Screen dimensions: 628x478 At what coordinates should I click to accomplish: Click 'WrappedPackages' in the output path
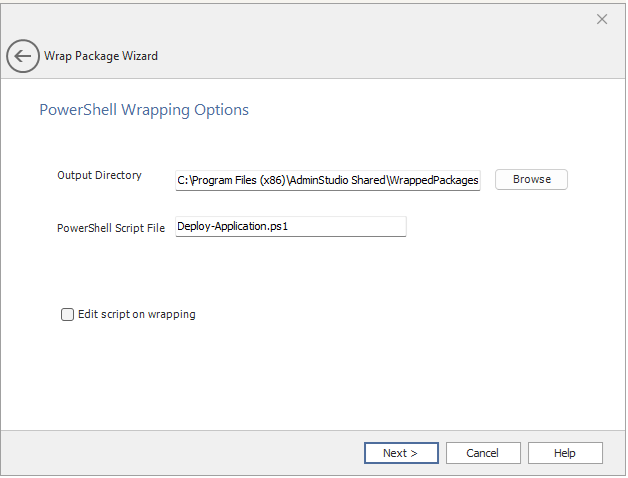(x=435, y=180)
